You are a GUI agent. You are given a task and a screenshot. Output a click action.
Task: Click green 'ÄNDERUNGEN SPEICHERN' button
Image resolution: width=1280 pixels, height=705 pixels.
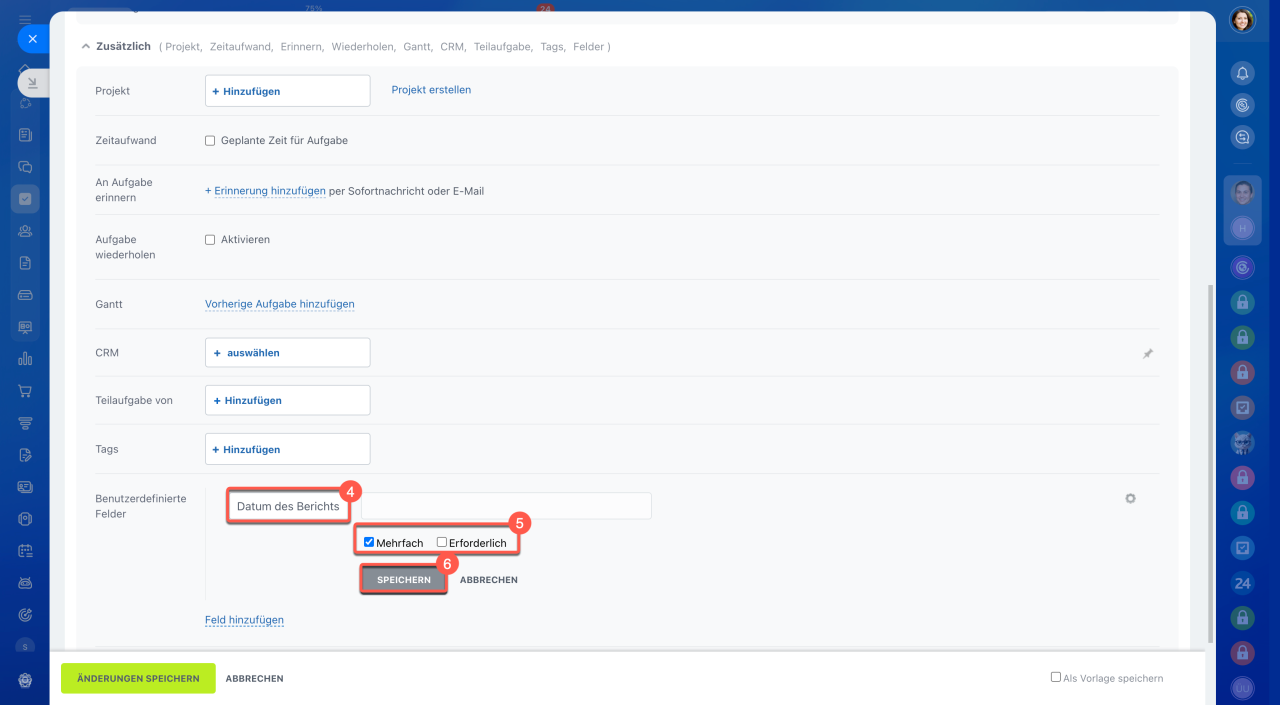138,678
